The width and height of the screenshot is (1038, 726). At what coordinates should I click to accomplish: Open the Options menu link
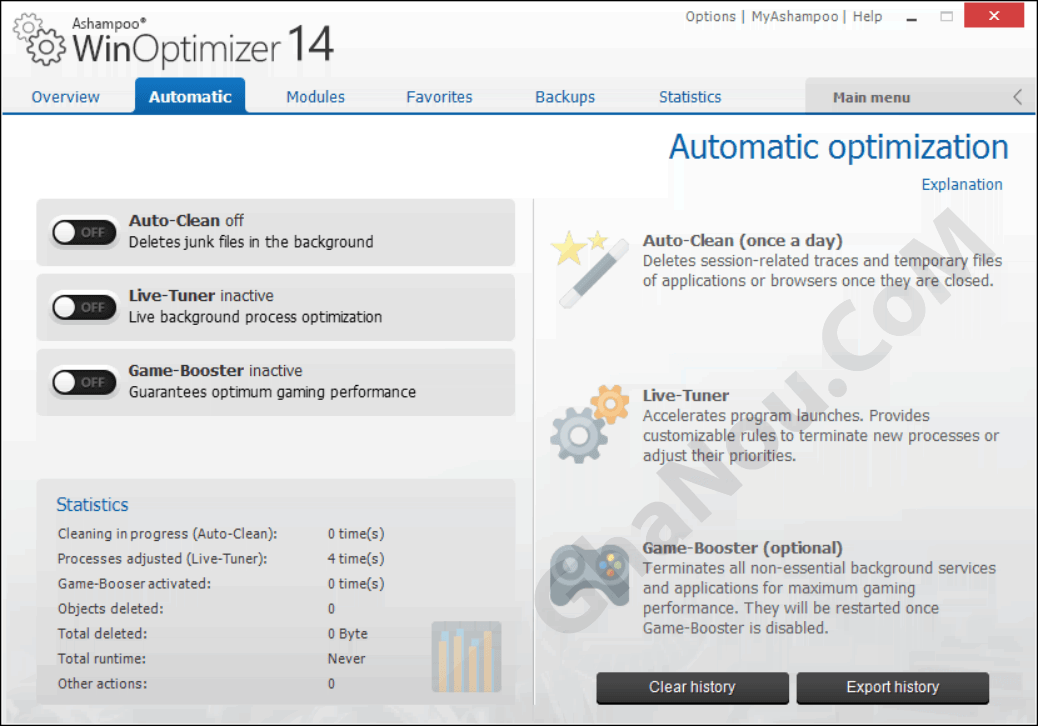pyautogui.click(x=710, y=17)
